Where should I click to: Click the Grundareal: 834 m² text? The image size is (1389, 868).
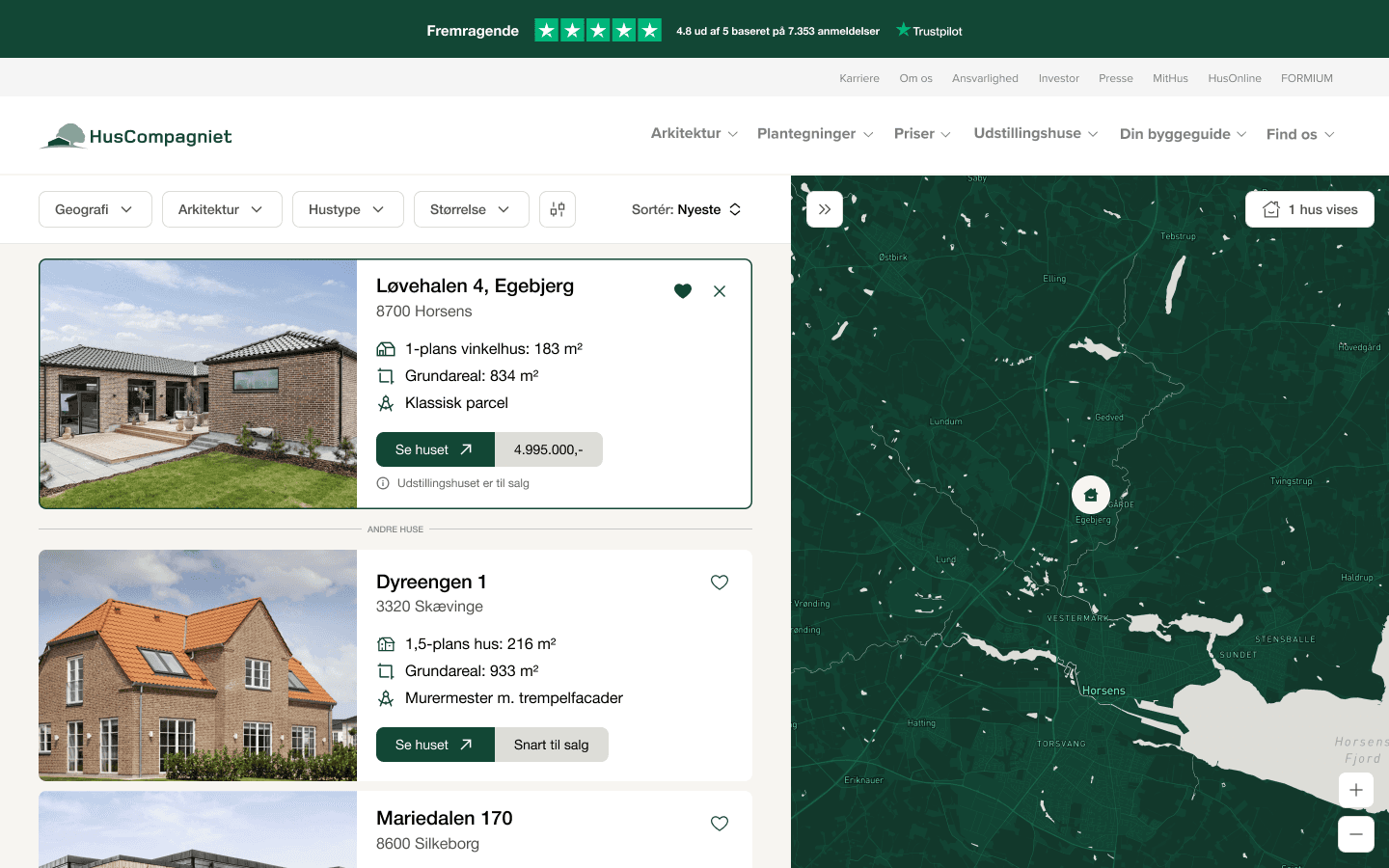[472, 376]
